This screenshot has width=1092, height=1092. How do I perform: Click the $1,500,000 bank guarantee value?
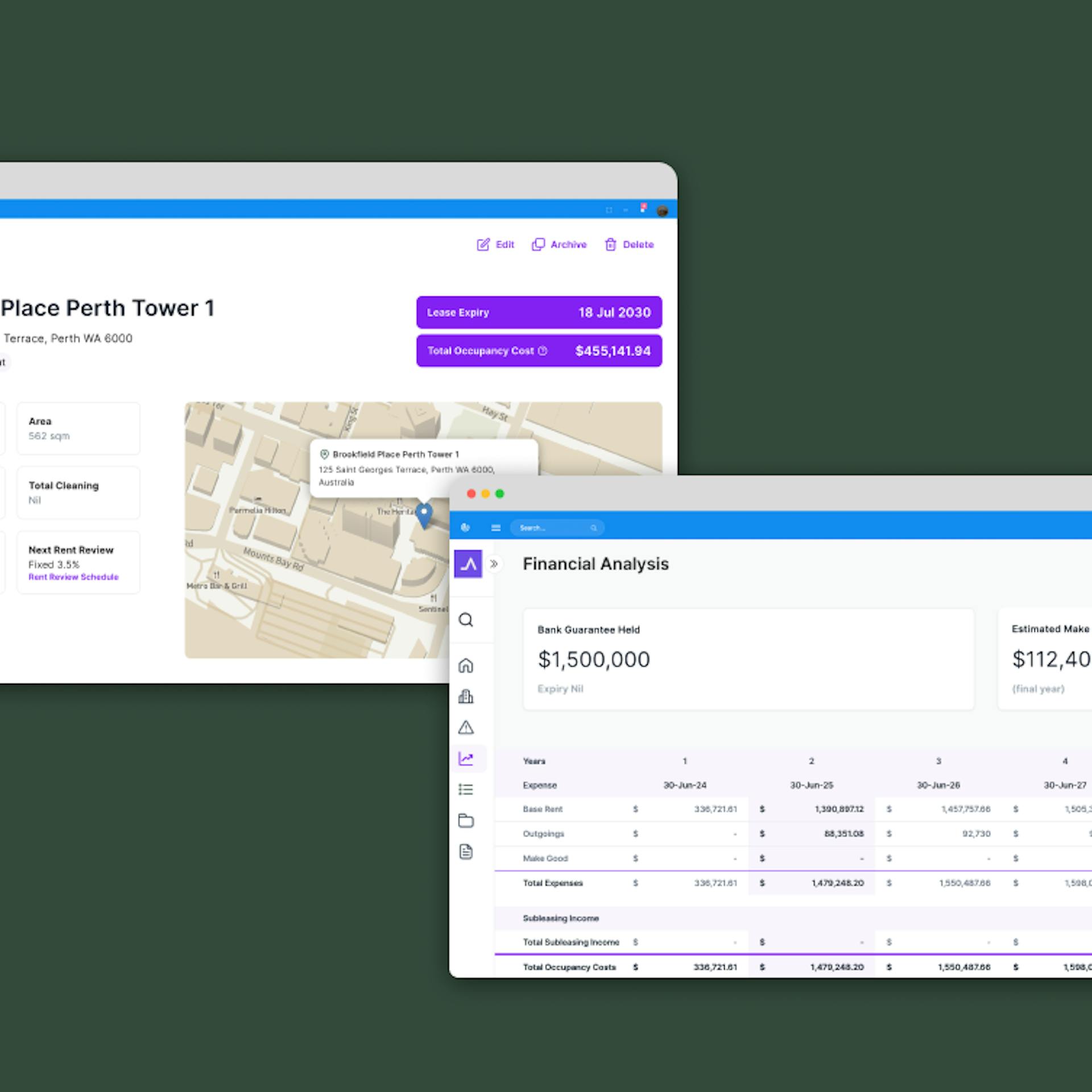tap(594, 659)
